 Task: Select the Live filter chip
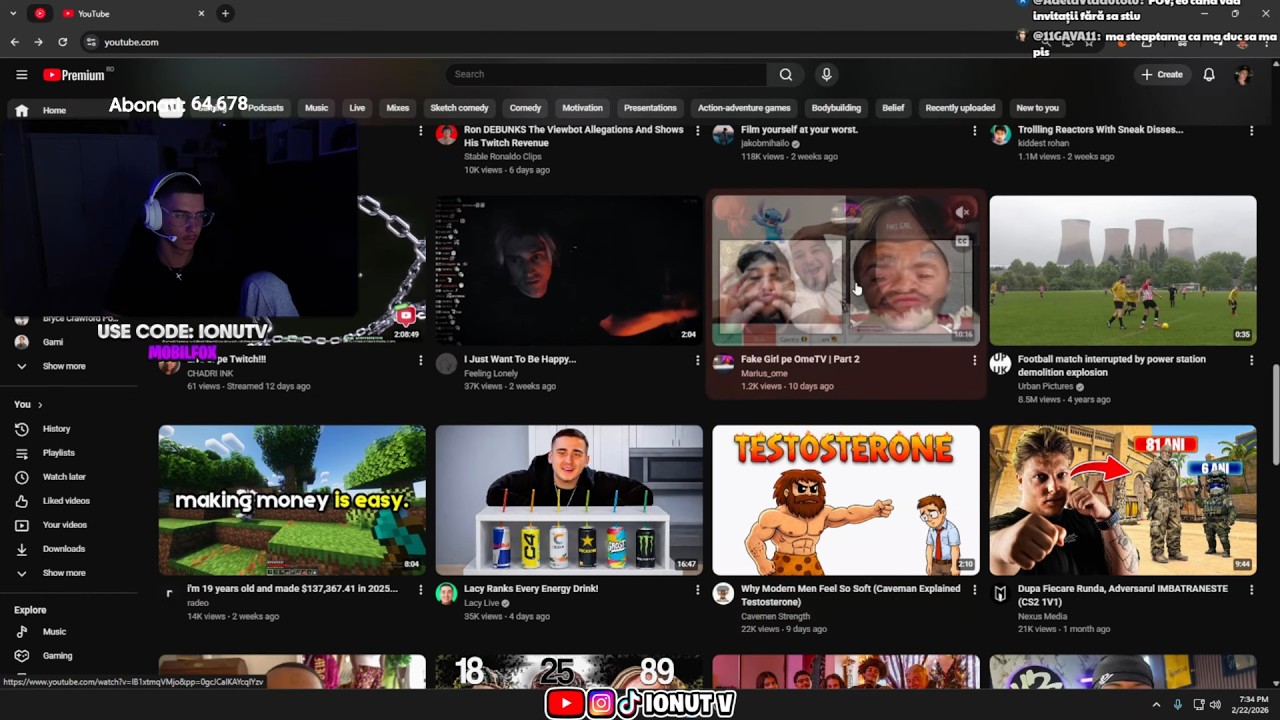tap(357, 108)
